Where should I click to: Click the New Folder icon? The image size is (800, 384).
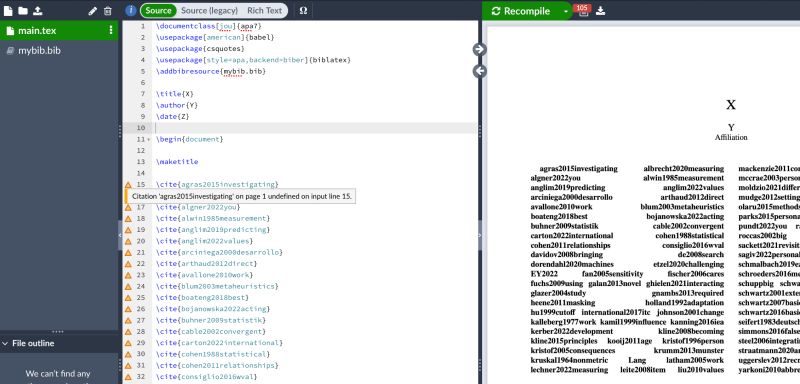23,11
